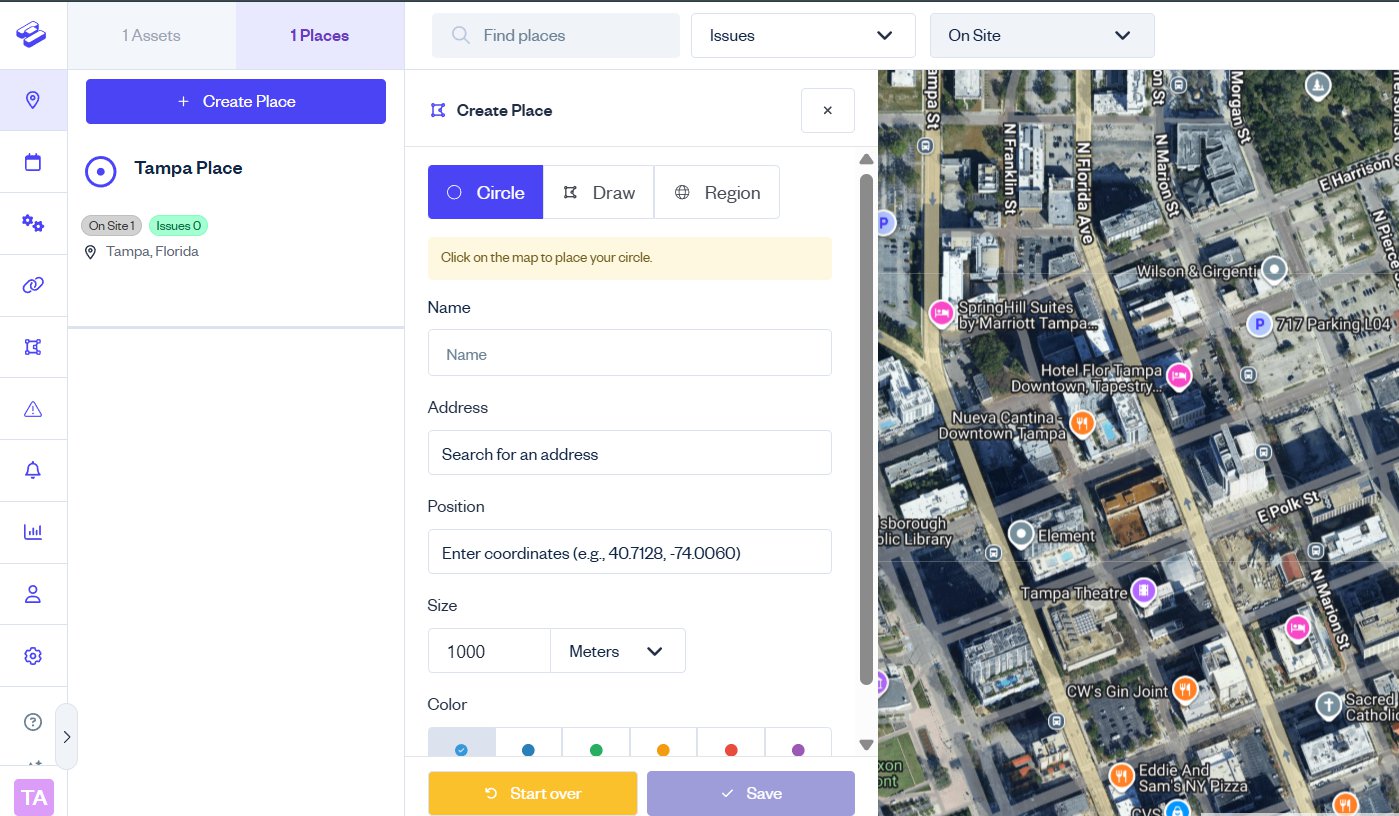This screenshot has width=1399, height=816.
Task: Open the Meters unit dropdown
Action: pyautogui.click(x=617, y=651)
